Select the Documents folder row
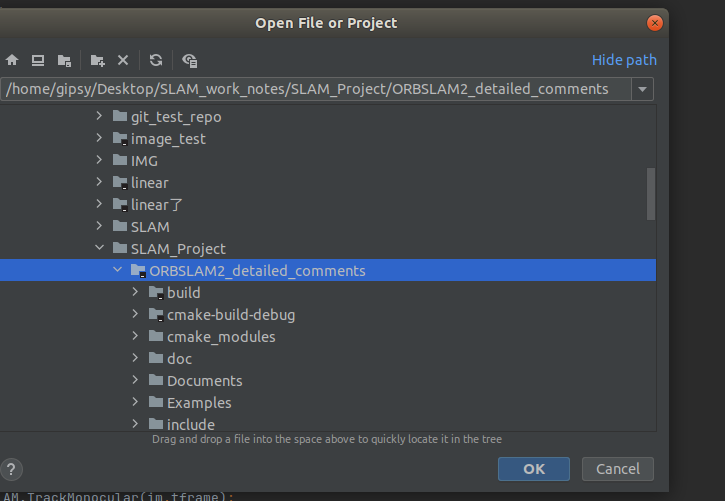This screenshot has width=725, height=501. click(x=328, y=381)
